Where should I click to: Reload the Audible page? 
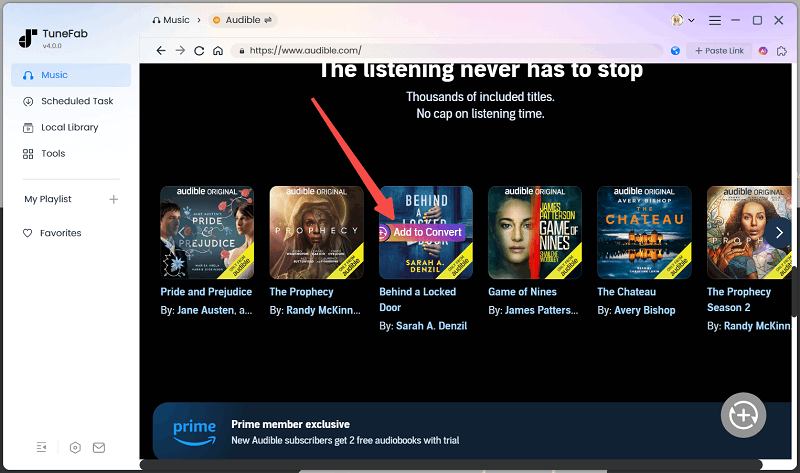tap(199, 50)
